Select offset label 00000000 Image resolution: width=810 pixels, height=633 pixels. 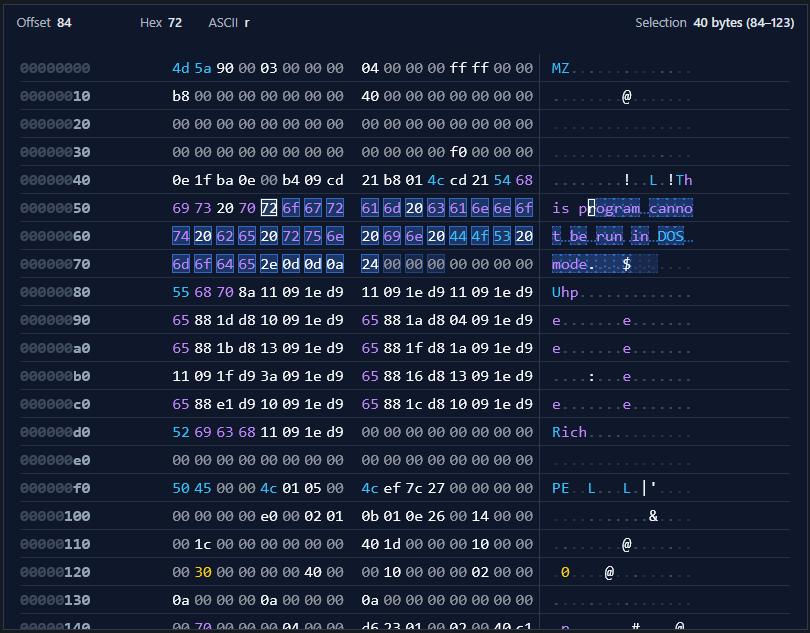(55, 68)
